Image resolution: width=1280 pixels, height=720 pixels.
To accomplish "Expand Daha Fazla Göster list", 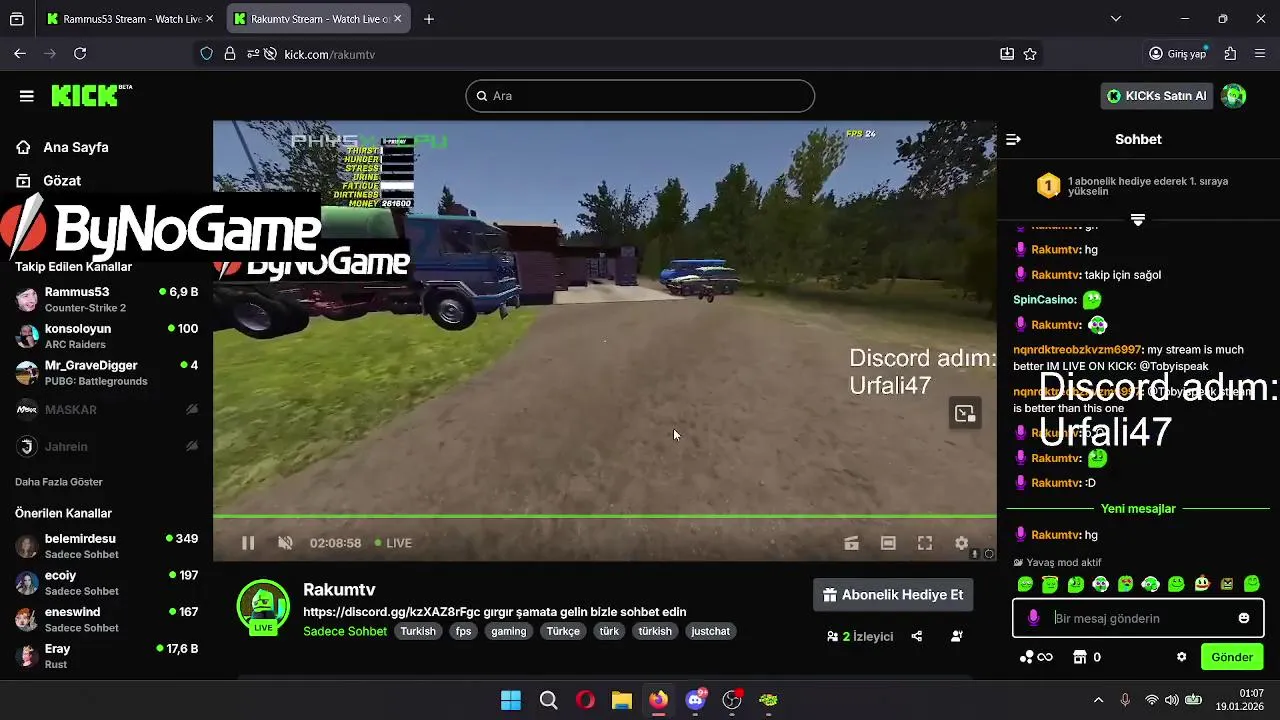I will tap(59, 482).
